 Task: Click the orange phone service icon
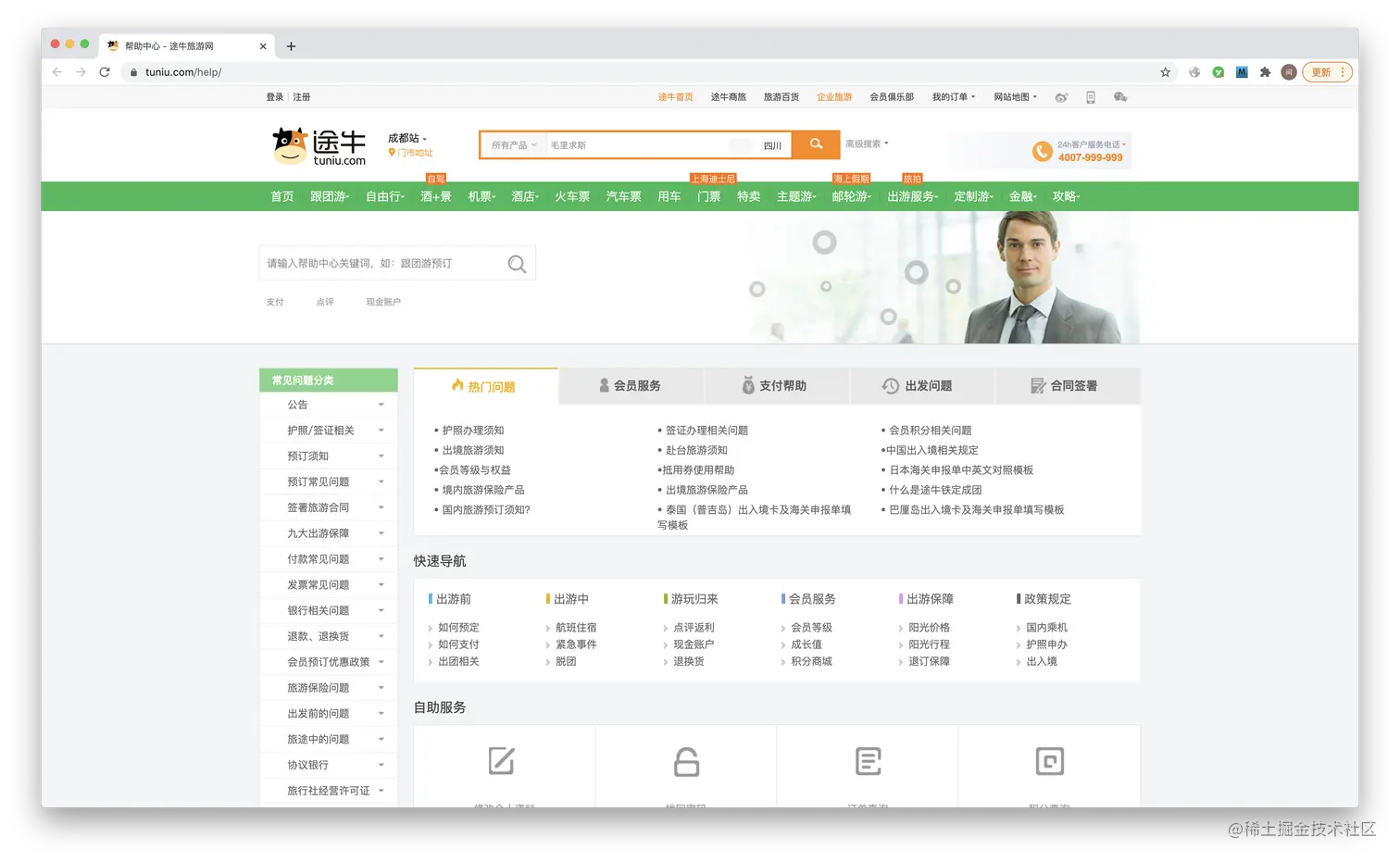point(1043,151)
